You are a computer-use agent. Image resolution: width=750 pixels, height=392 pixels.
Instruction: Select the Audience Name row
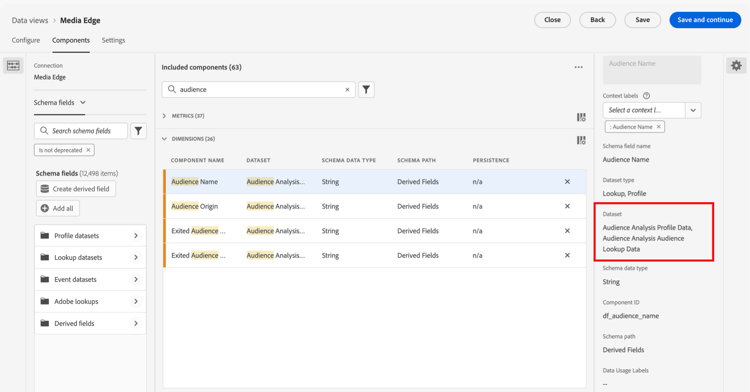[375, 182]
